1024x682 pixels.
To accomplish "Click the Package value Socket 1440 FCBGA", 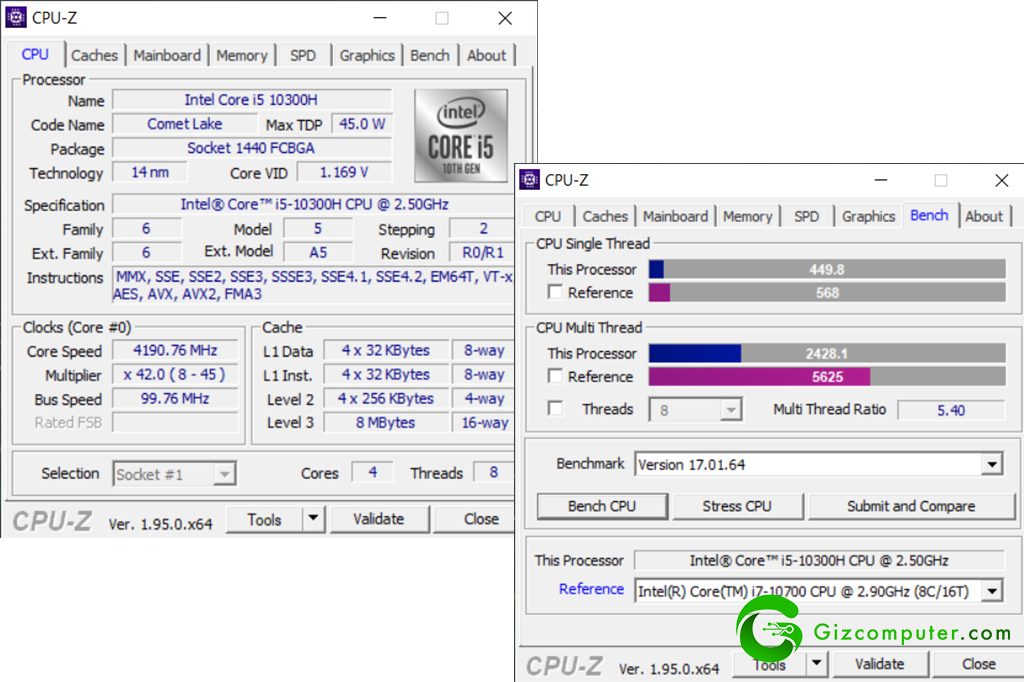I will pos(252,148).
